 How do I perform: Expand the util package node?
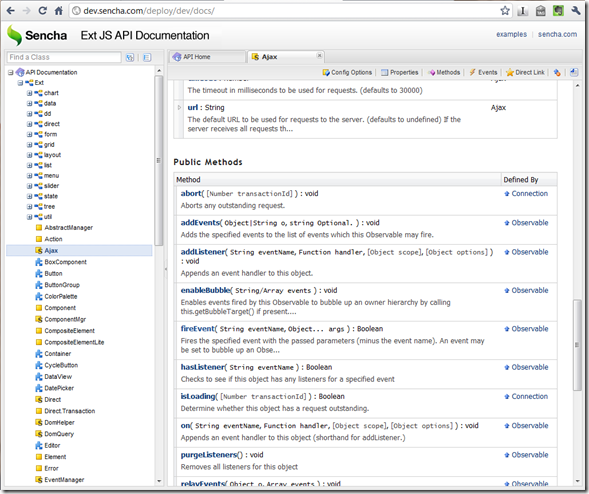pos(29,217)
